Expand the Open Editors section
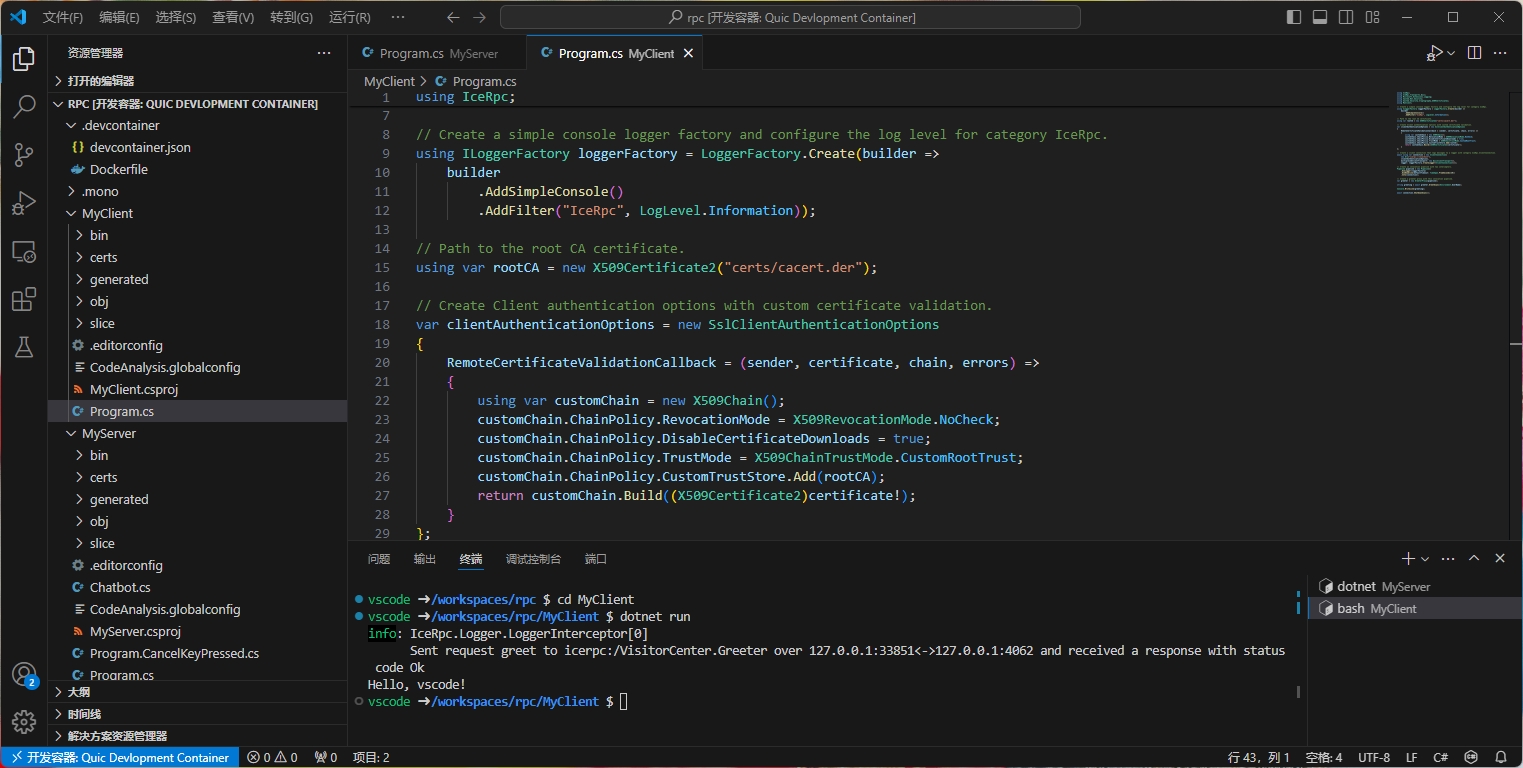The height and width of the screenshot is (768, 1523). coord(198,81)
